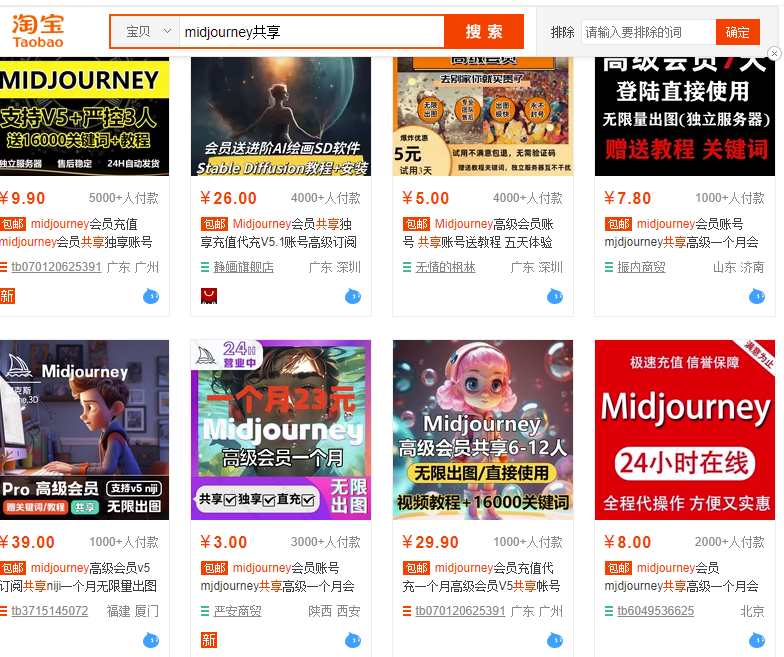Open the red Midjourney 24小时在线 image
Image resolution: width=784 pixels, height=657 pixels.
685,430
